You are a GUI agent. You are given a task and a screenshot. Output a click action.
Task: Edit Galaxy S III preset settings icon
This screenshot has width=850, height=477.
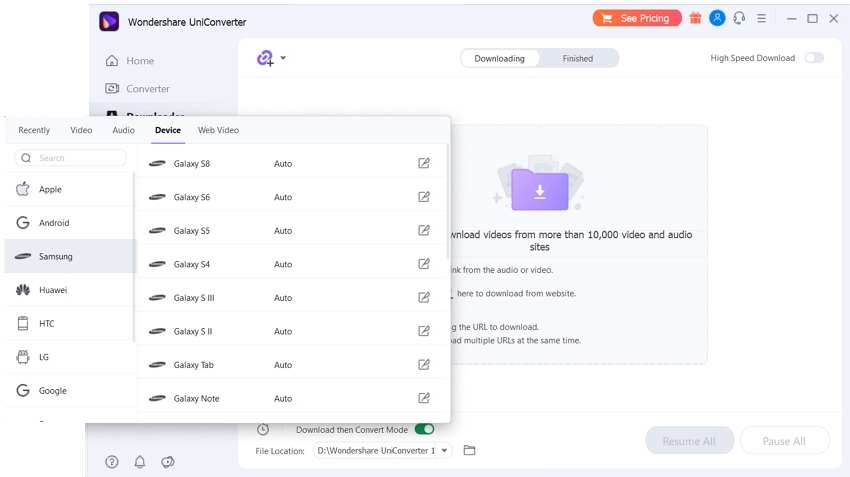(424, 298)
